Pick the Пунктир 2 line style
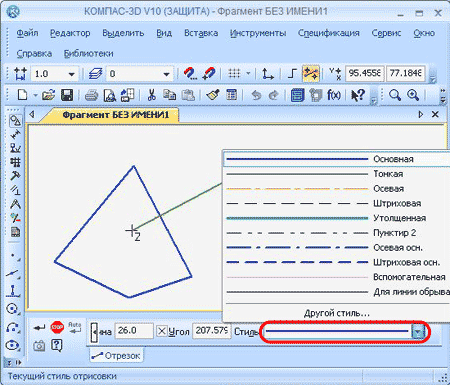Screen dimensions: 450x385 point(336,233)
